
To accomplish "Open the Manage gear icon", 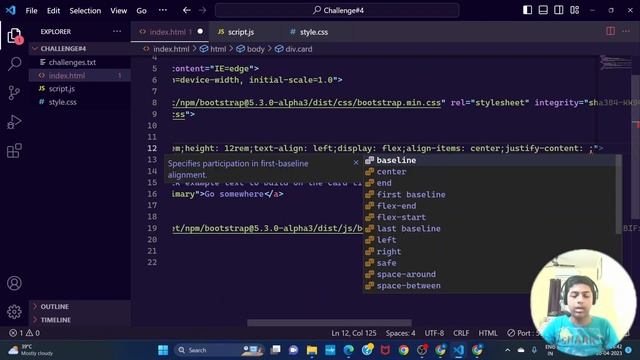I will [x=14, y=312].
